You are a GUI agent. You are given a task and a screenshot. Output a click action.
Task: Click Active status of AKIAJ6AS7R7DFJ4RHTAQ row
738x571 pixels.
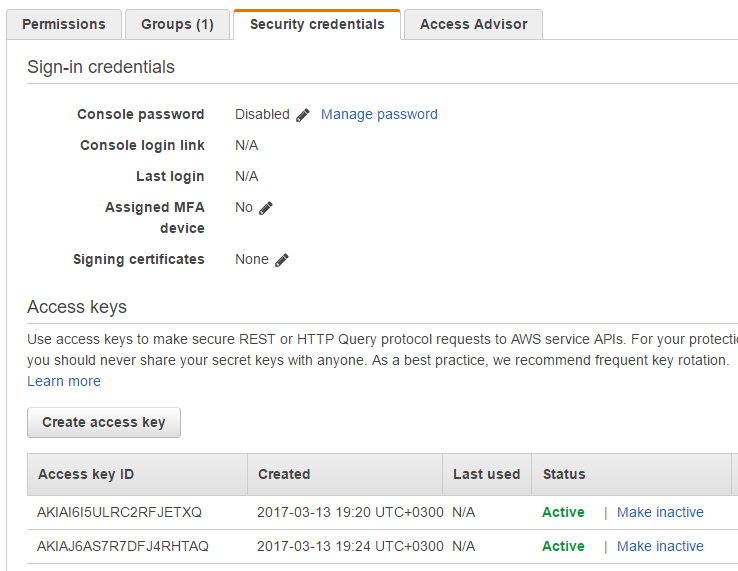(x=563, y=546)
